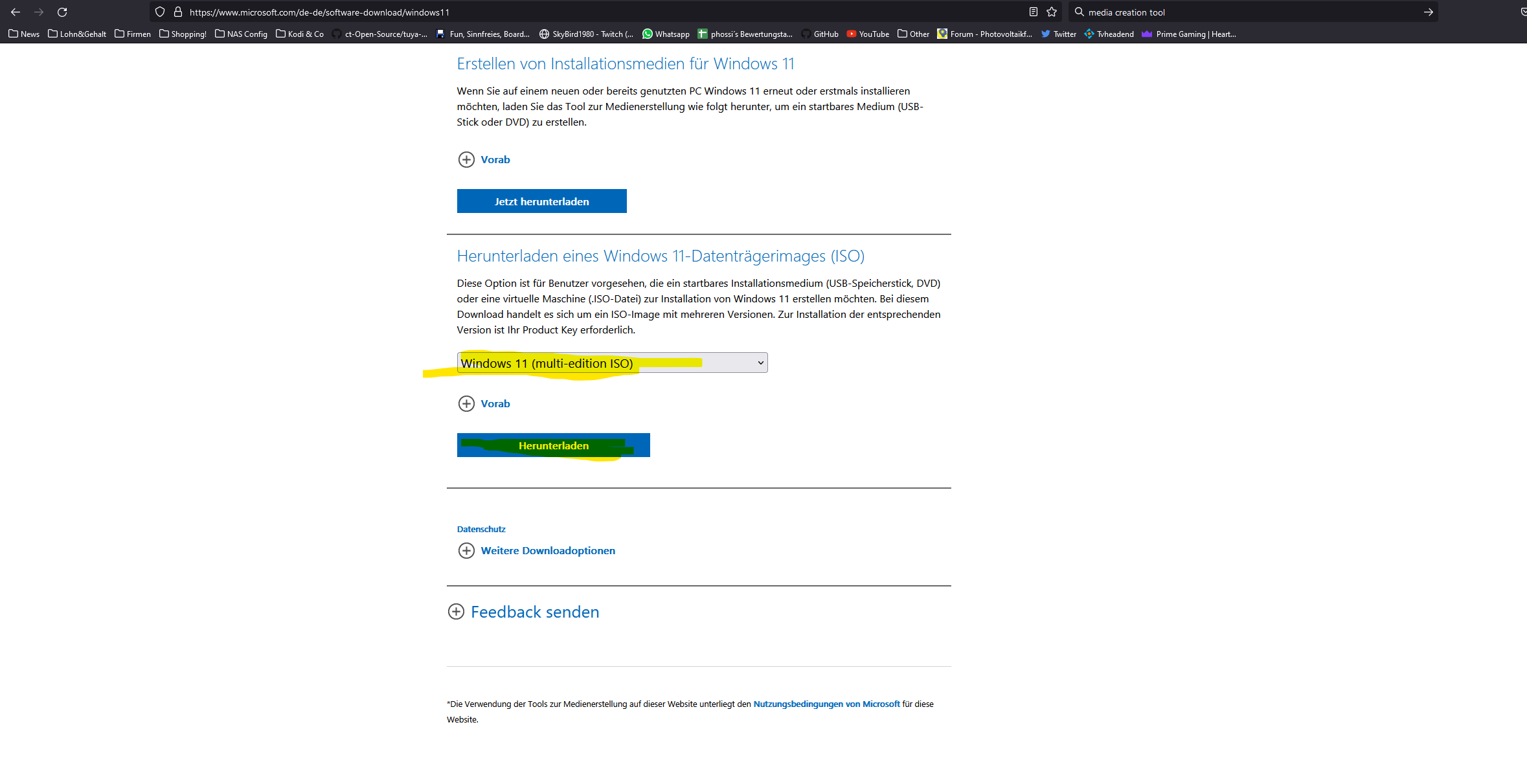Screen dimensions: 1527x784
Task: Go forward one page
Action: tap(39, 12)
